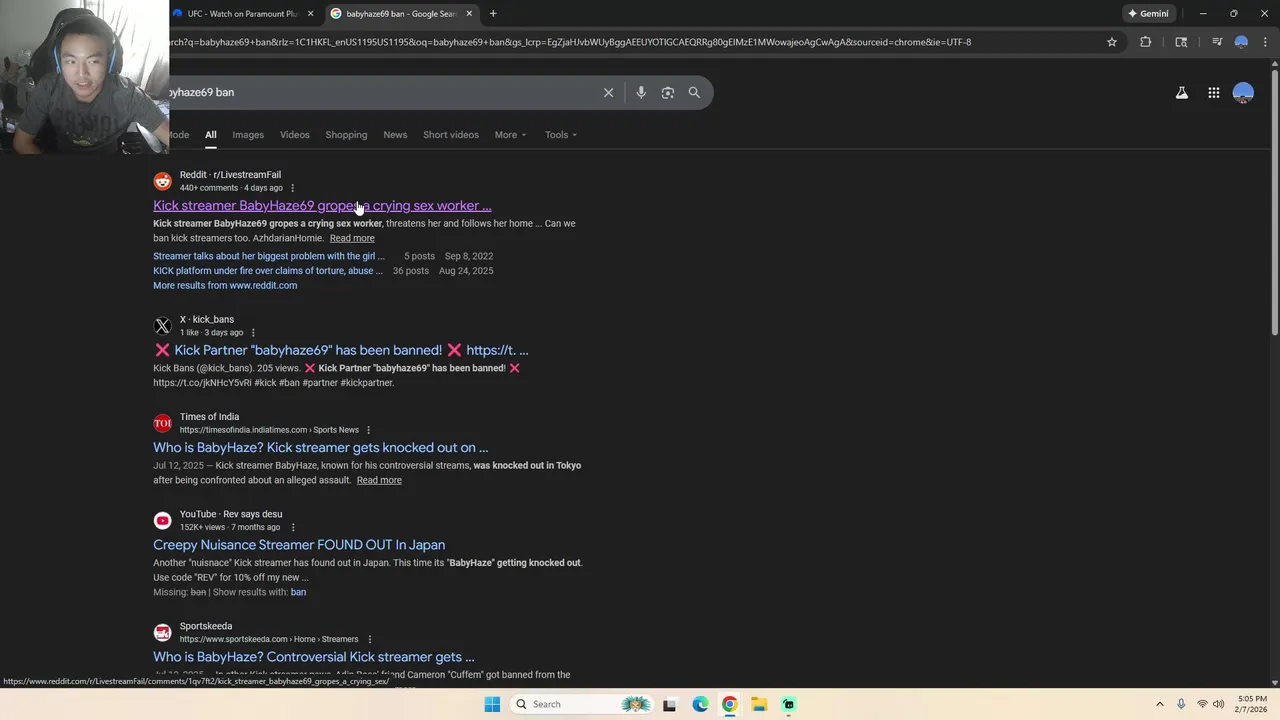
Task: Open the UFC Paramount Plus tab
Action: [x=238, y=14]
